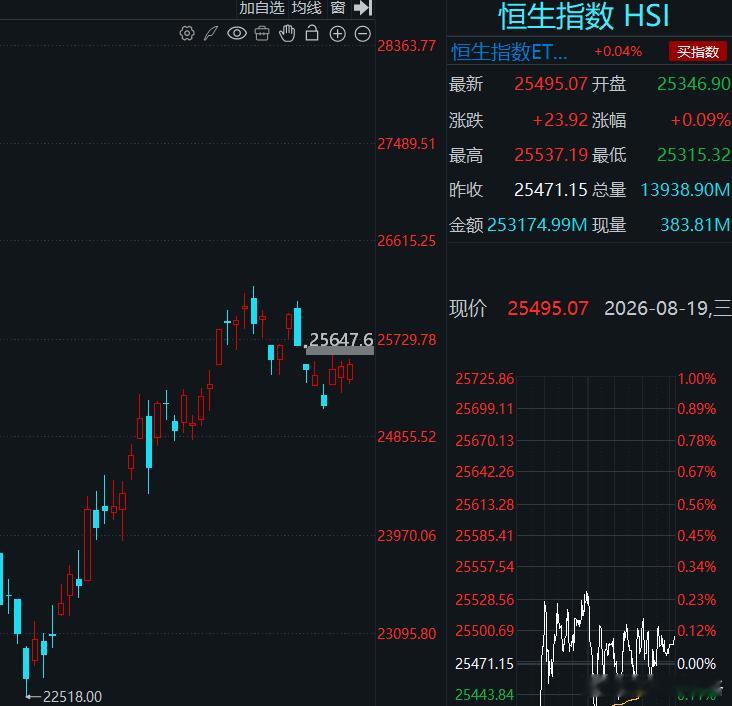732x706 pixels.
Task: Select the 开盘 value 25346.90
Action: pos(694,84)
